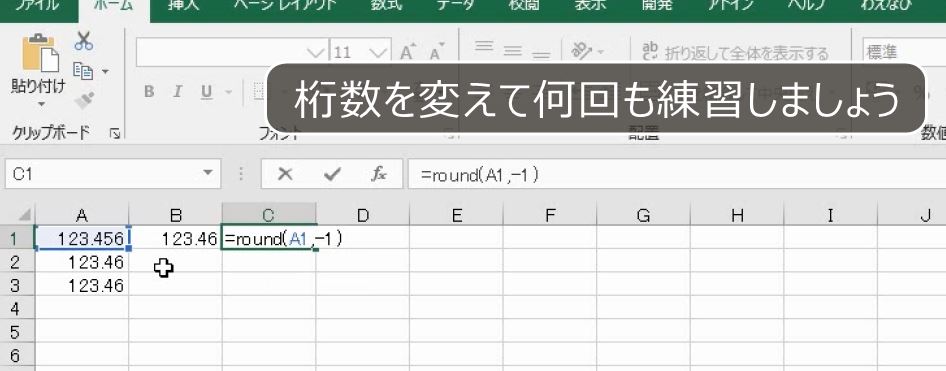This screenshot has width=946, height=371.
Task: Click the Paste clipboard icon
Action: pyautogui.click(x=40, y=52)
